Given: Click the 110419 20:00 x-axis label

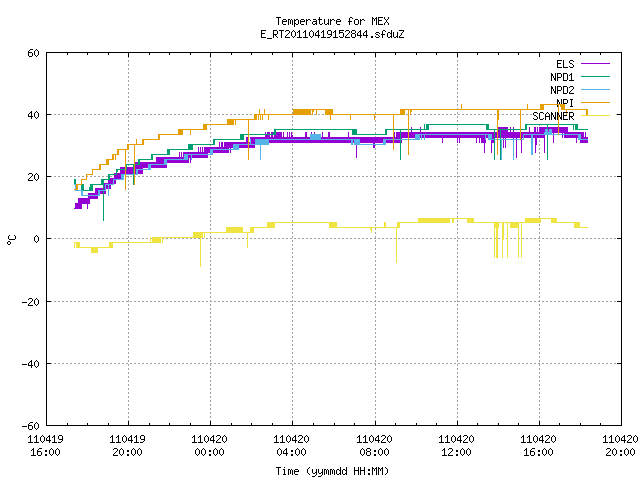Looking at the screenshot, I should click(x=127, y=446).
